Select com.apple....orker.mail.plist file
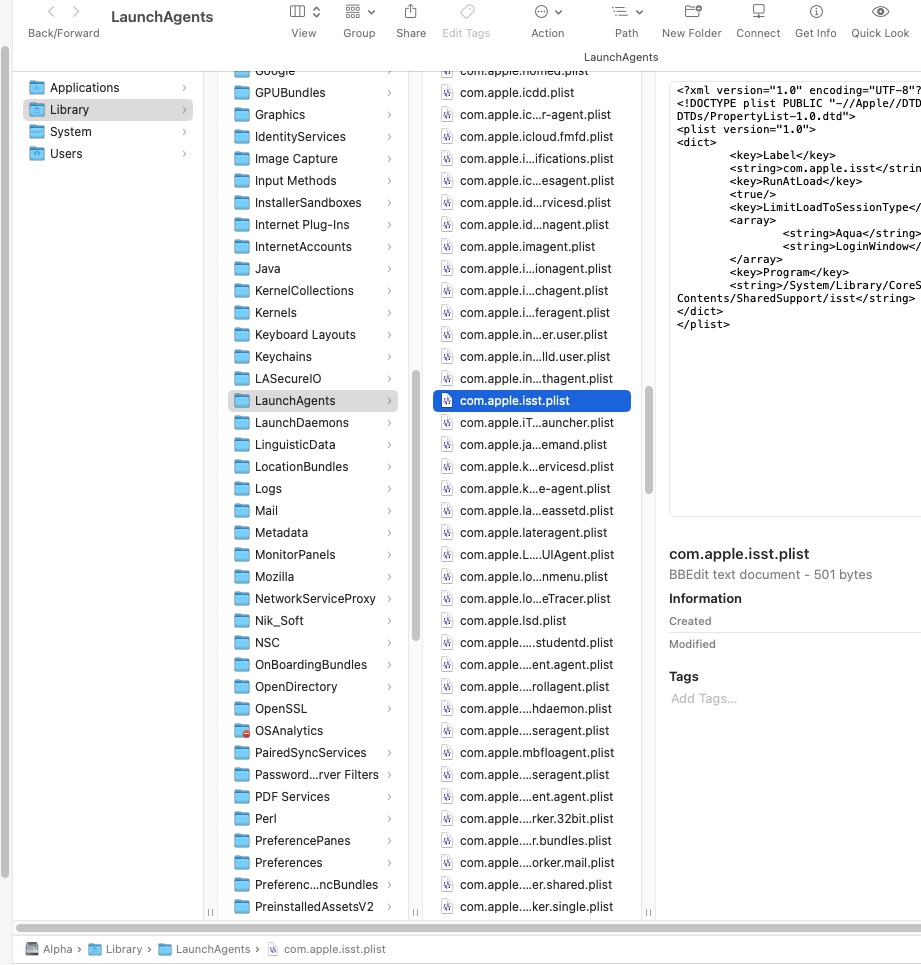The image size is (921, 965). click(x=532, y=863)
